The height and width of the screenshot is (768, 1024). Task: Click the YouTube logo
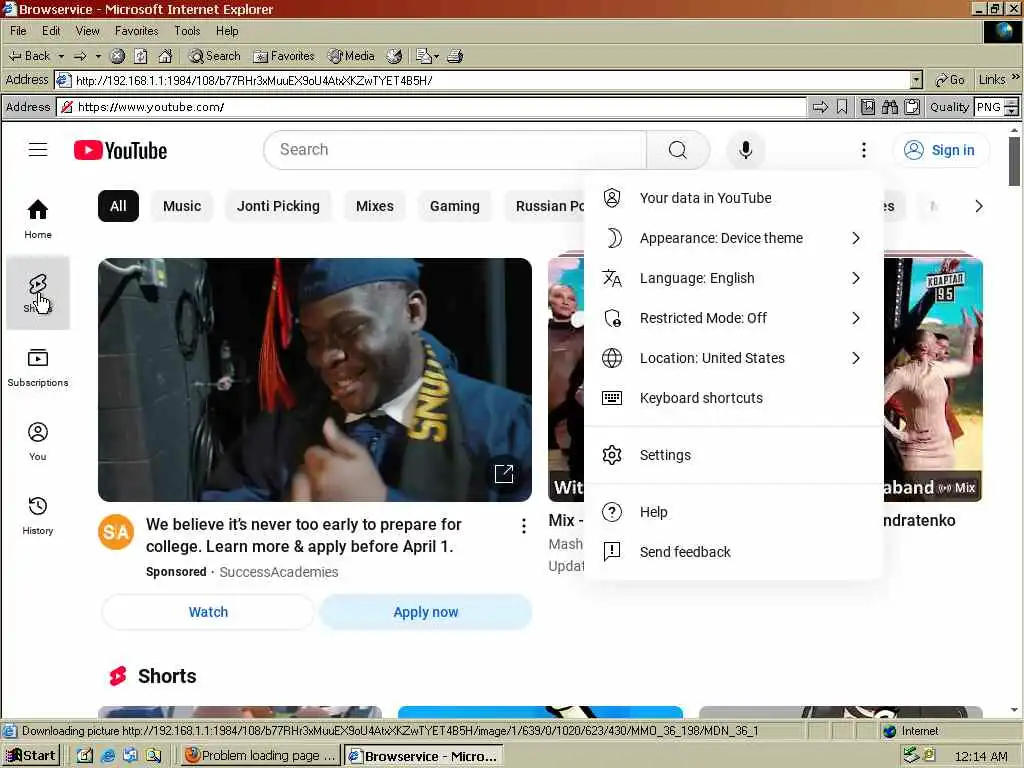pos(120,150)
